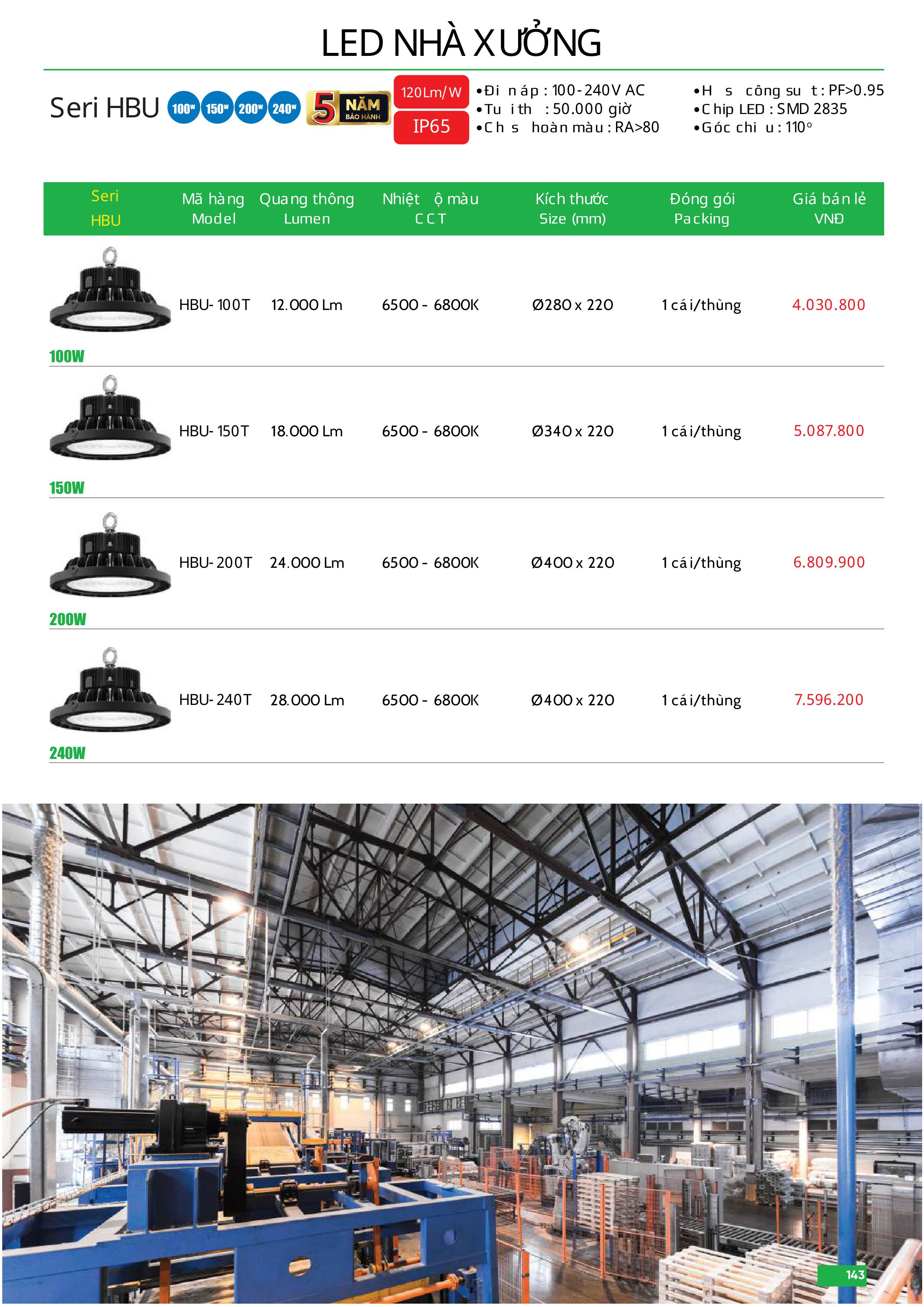Click the red IP65 rating badge
This screenshot has height=1307, width=924.
tap(431, 126)
